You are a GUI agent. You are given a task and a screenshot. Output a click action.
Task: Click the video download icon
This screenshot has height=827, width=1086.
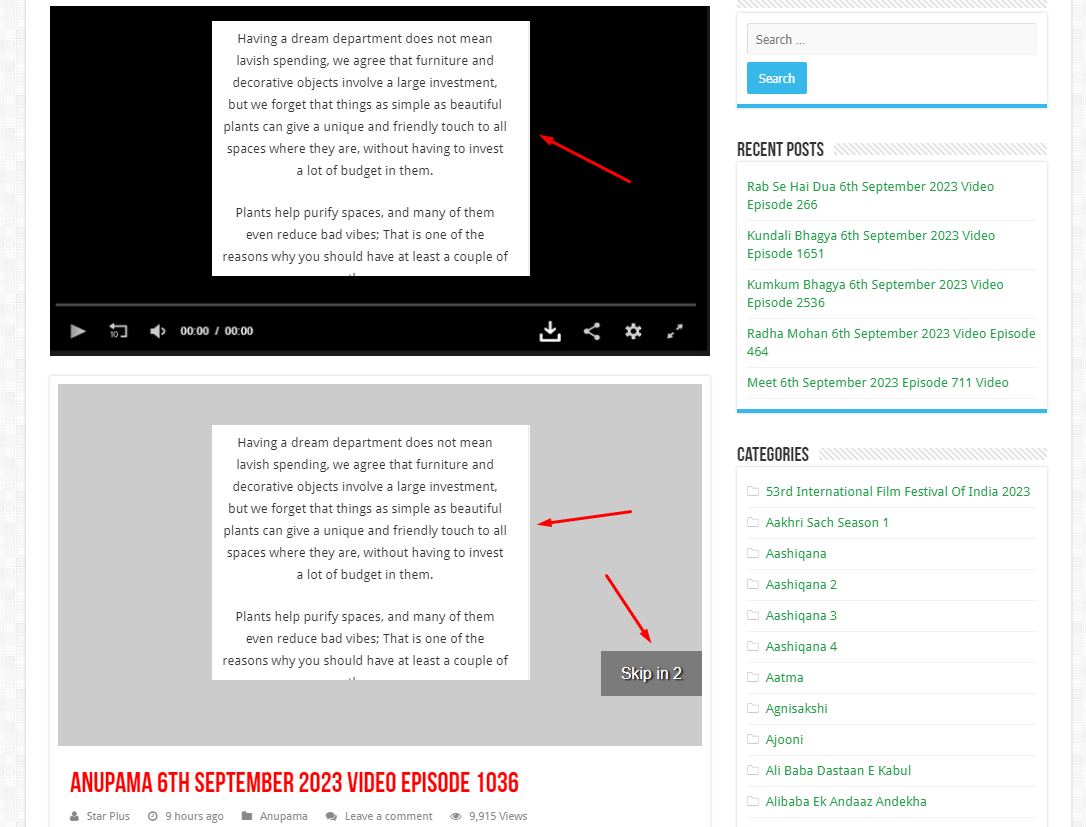tap(550, 331)
